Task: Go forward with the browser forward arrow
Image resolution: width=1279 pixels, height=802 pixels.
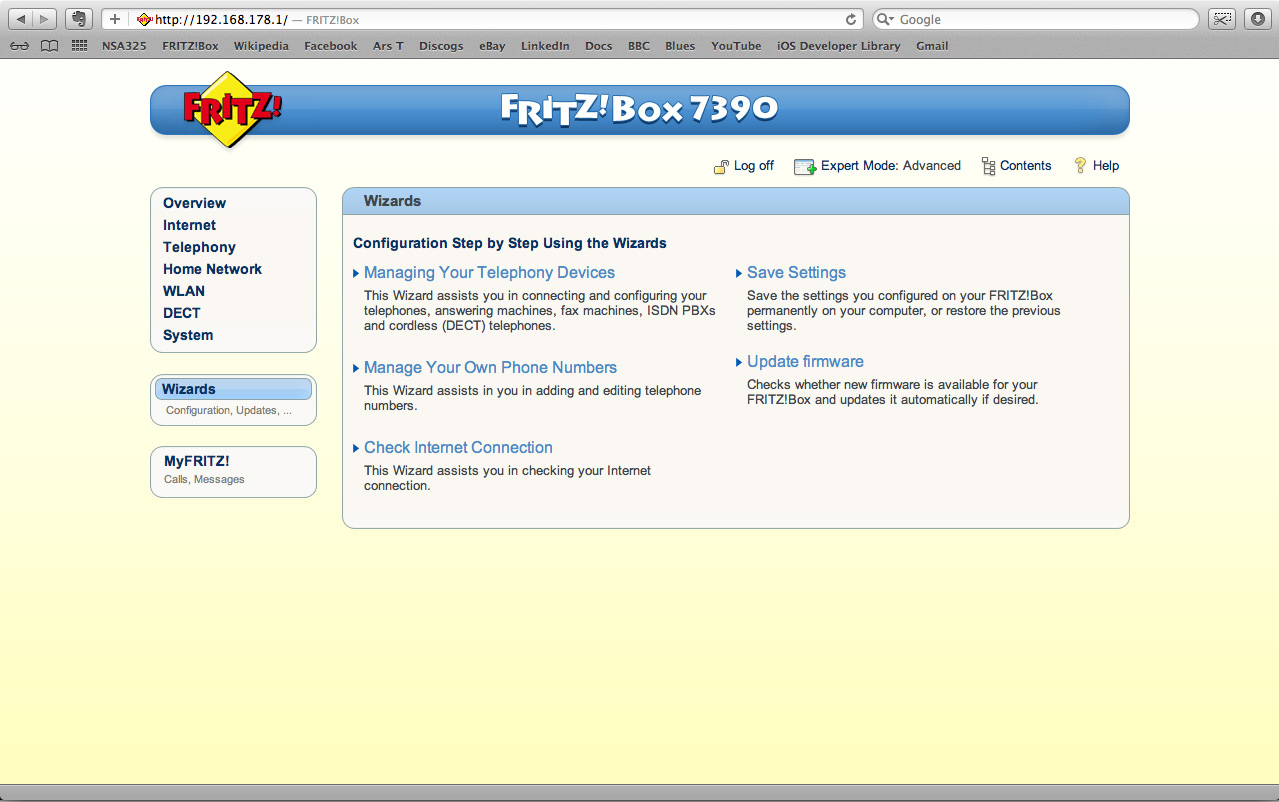Action: click(x=46, y=19)
